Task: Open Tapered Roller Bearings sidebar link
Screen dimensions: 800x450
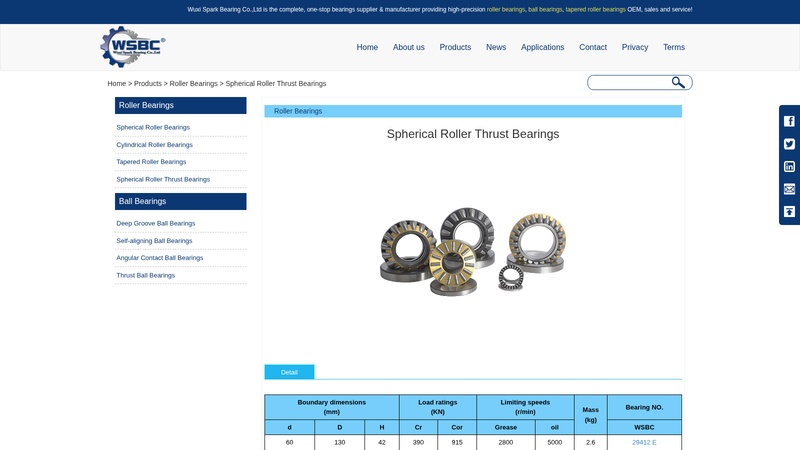Action: coord(152,162)
